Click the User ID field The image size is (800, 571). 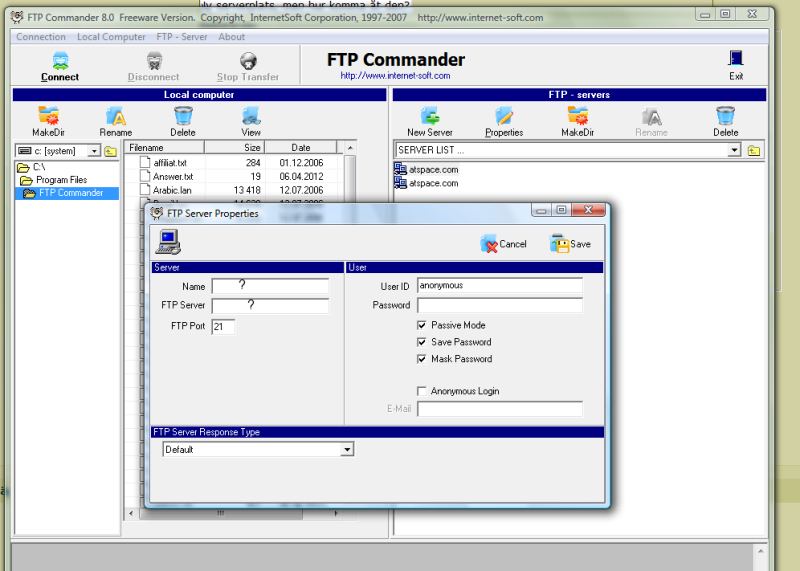[x=499, y=285]
